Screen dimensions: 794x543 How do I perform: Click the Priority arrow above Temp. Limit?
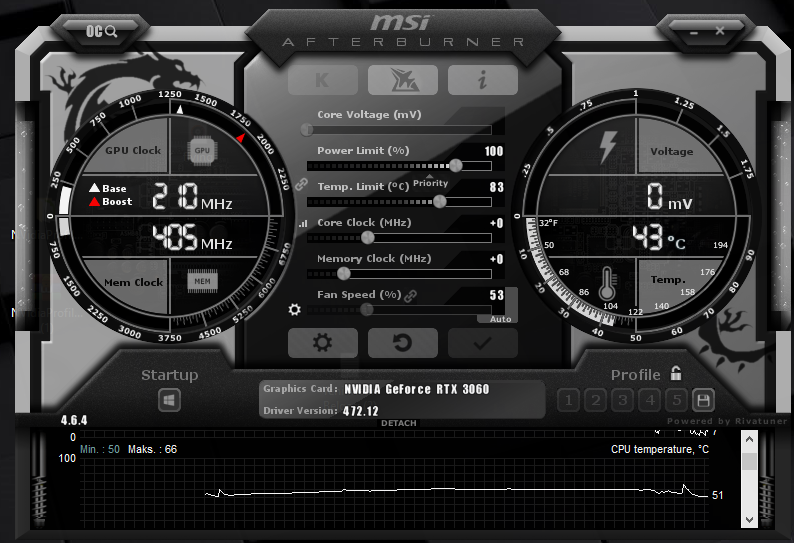coord(430,176)
